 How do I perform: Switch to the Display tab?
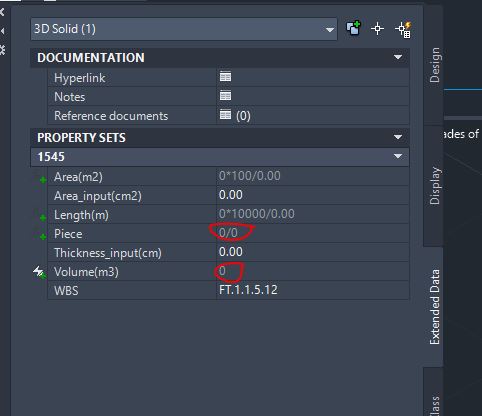point(434,186)
